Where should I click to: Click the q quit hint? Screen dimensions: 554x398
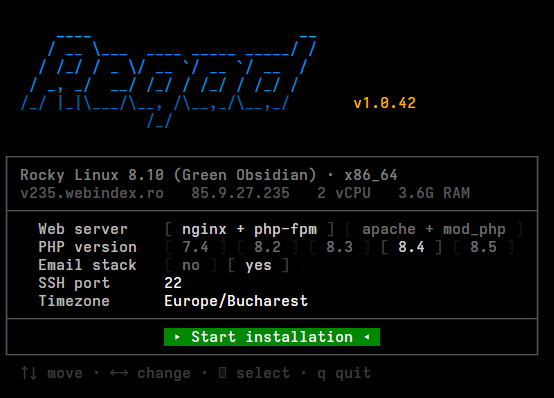pos(344,373)
